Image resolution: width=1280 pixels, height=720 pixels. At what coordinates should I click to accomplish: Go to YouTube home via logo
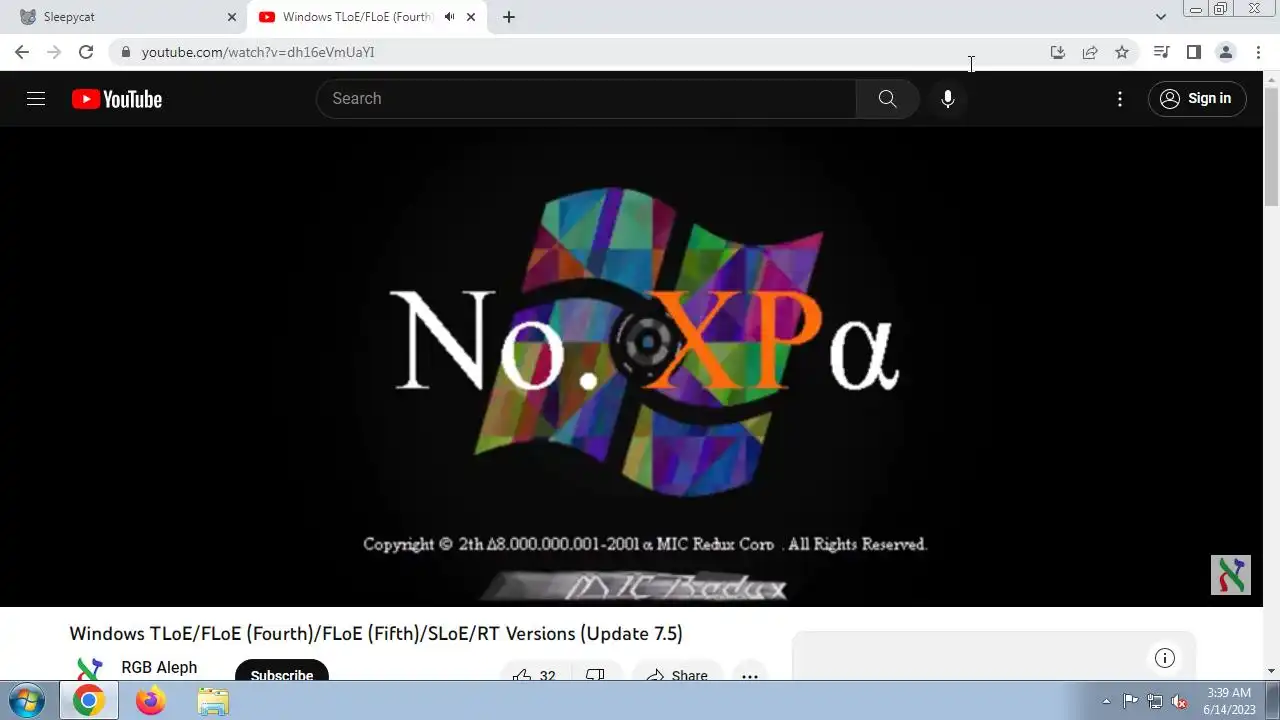click(x=117, y=99)
